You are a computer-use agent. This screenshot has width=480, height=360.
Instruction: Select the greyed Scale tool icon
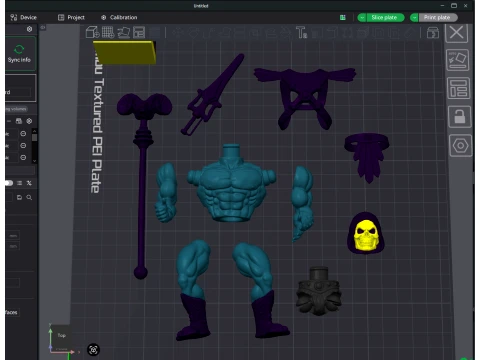(209, 33)
